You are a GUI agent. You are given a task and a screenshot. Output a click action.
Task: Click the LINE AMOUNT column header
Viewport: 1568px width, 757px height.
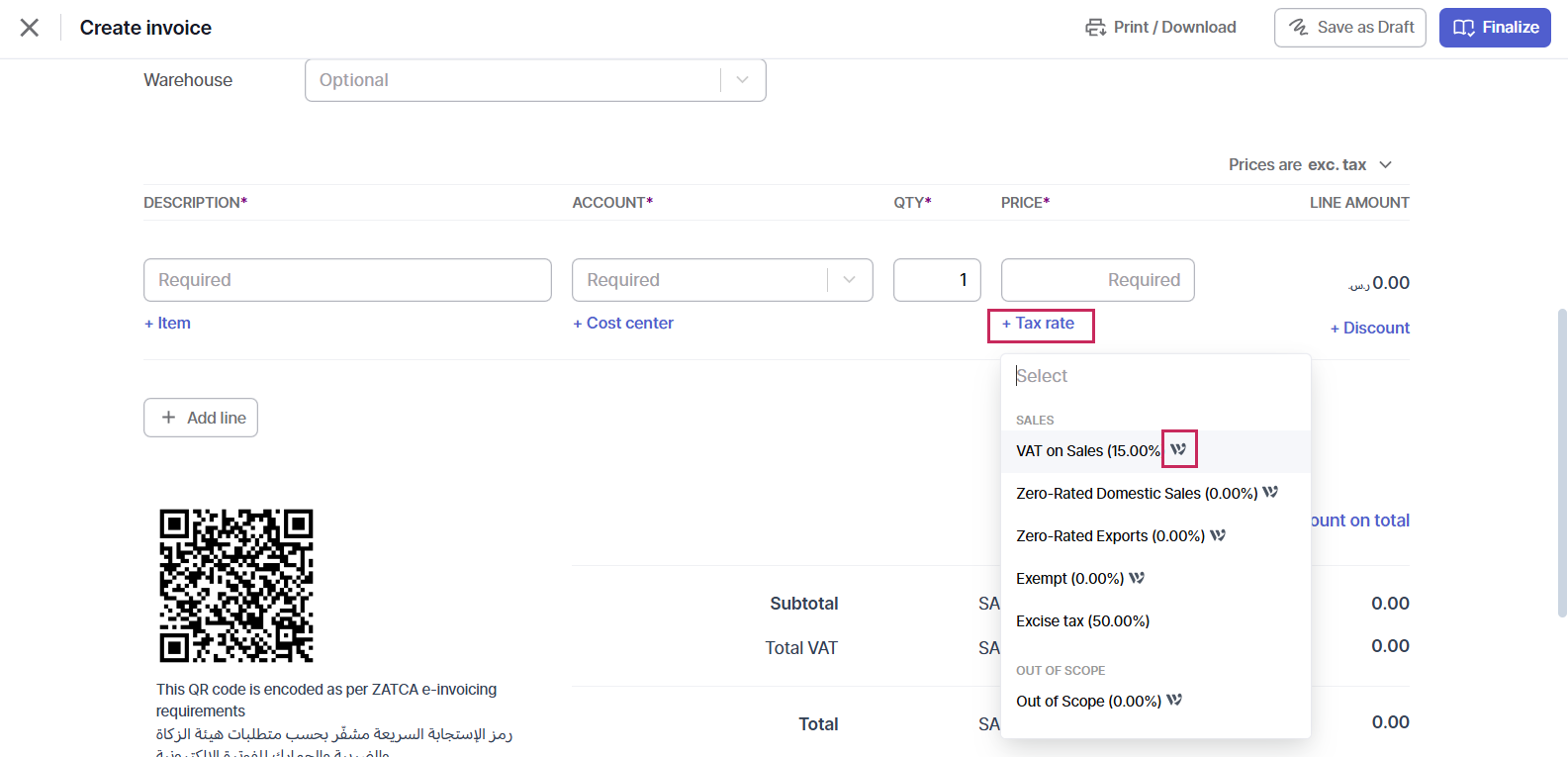(1359, 202)
